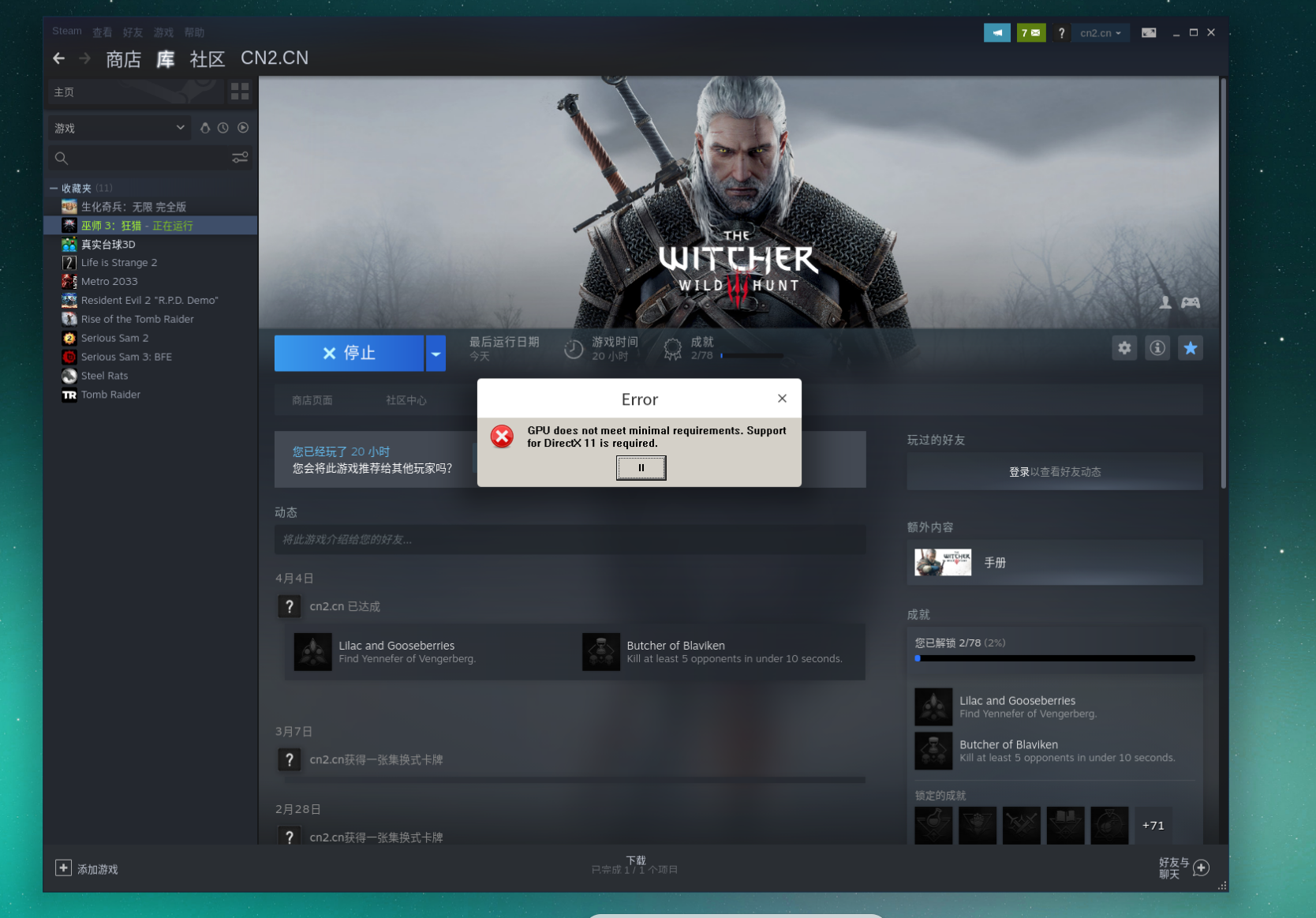This screenshot has height=918, width=1316.
Task: Open the 帮助 menu
Action: point(194,32)
